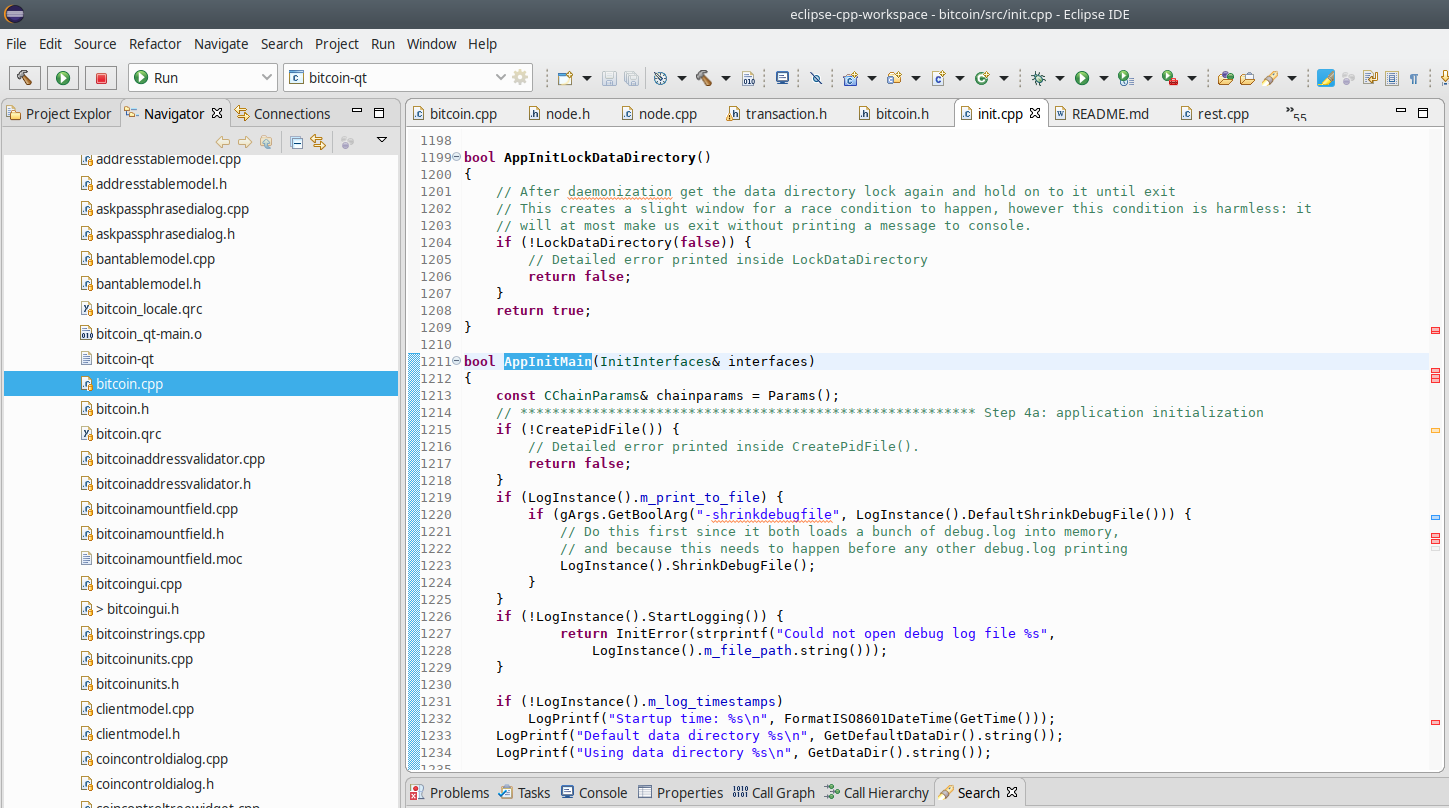The height and width of the screenshot is (808, 1449).
Task: Click the blue marker in editor overview ruler
Action: click(1435, 518)
